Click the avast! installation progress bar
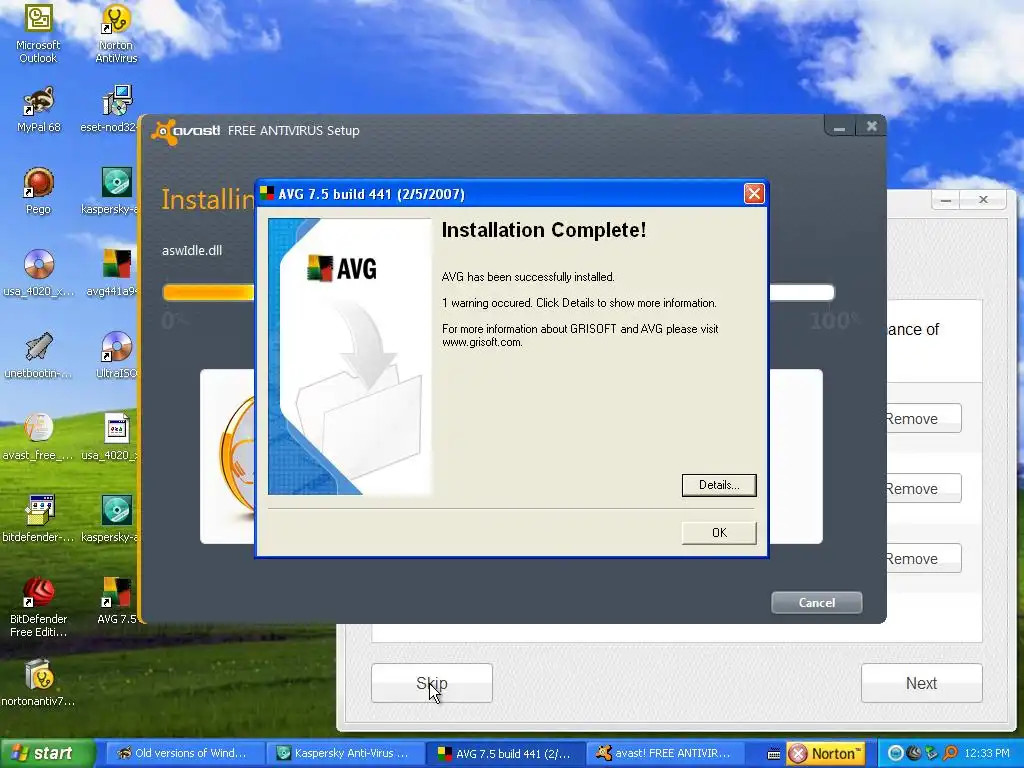Screen dimensions: 1024x768 498,293
